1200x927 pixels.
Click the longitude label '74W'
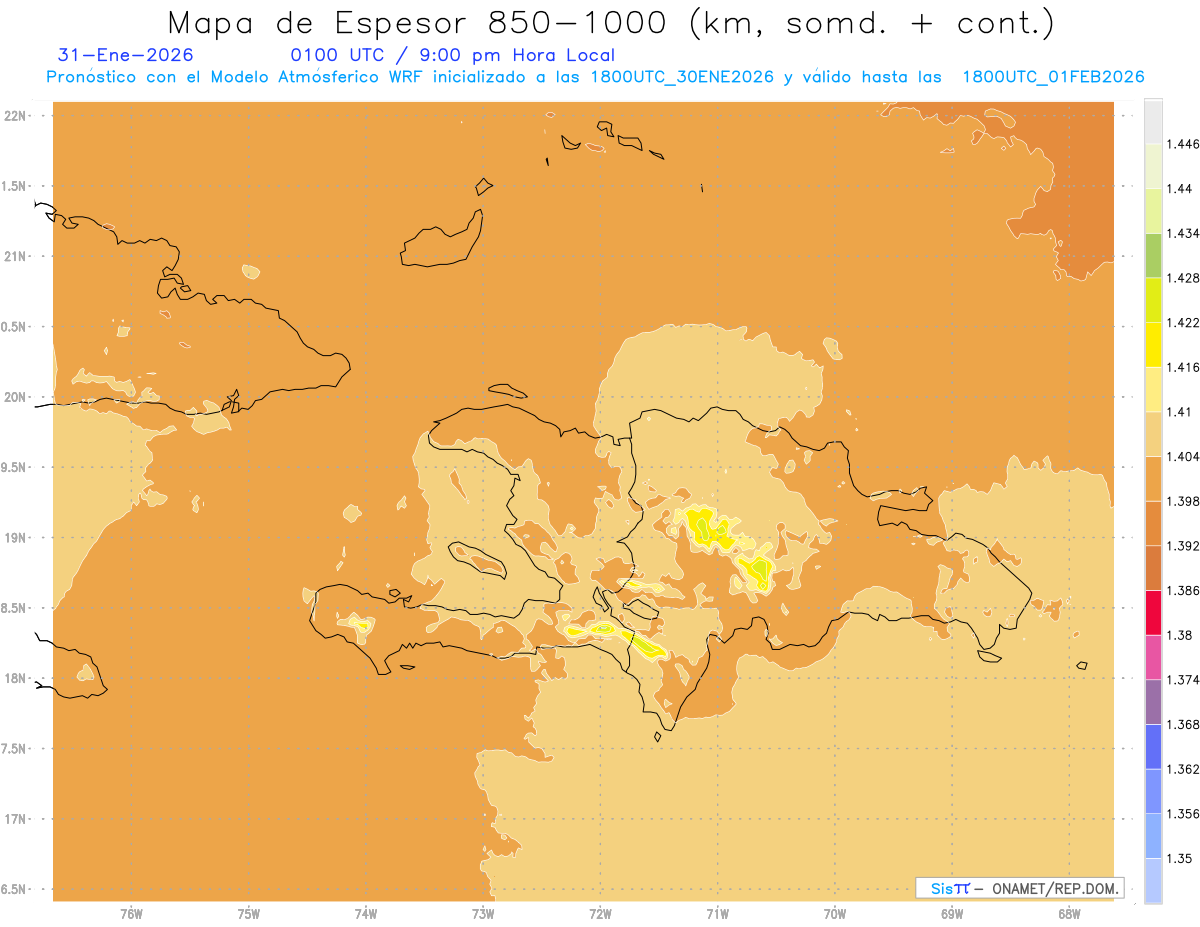pyautogui.click(x=366, y=913)
